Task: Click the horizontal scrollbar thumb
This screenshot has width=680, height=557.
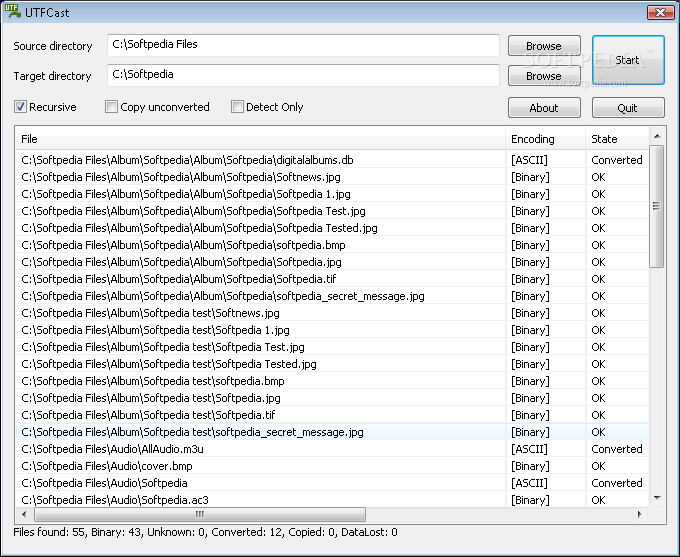Action: click(199, 514)
